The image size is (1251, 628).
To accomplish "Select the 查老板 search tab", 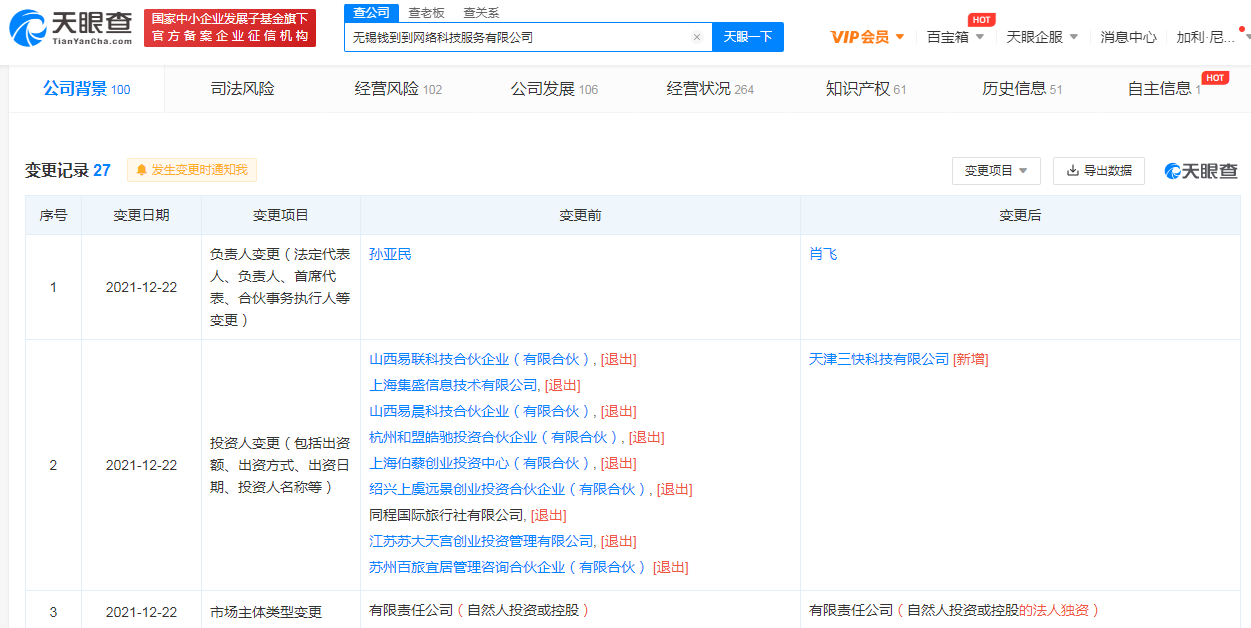I will pyautogui.click(x=426, y=13).
